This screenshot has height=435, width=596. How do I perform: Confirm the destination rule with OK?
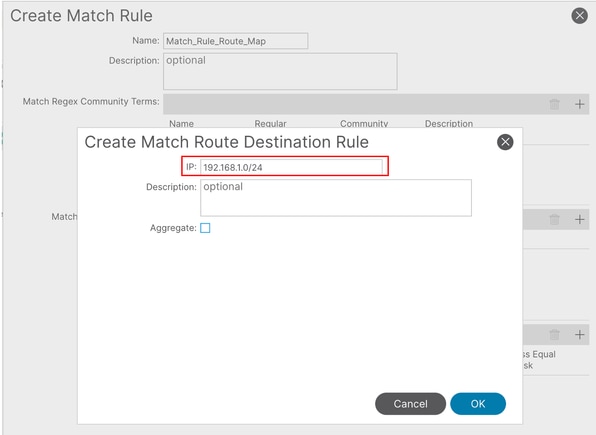(x=478, y=403)
